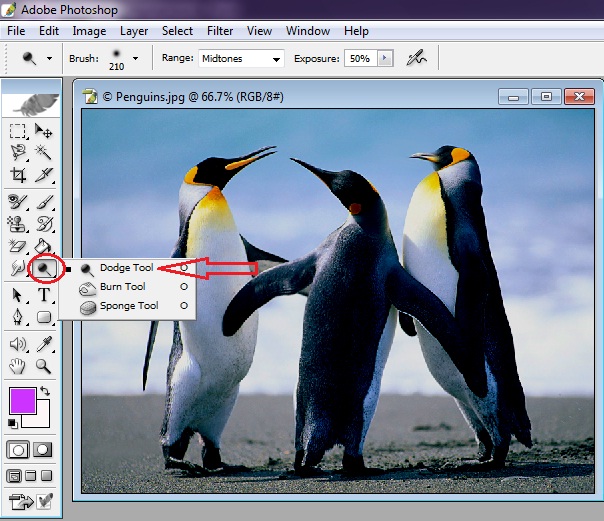The image size is (604, 521).
Task: Choose Dodge Tool from the flyout
Action: tap(129, 268)
